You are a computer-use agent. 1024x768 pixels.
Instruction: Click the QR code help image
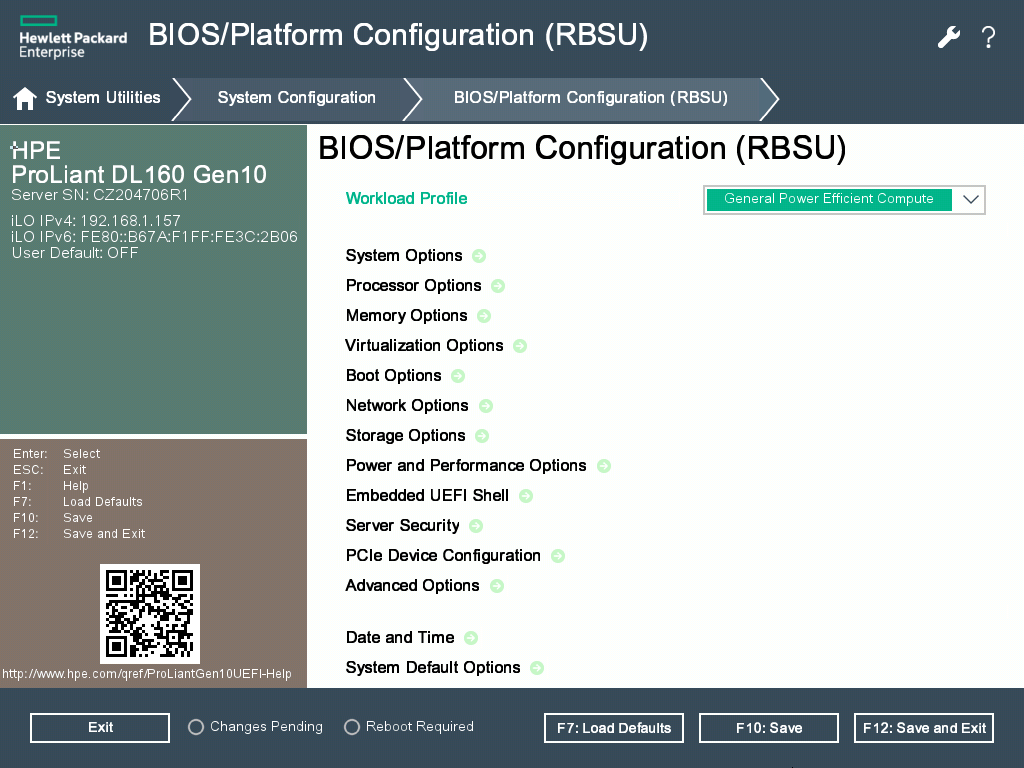click(150, 613)
